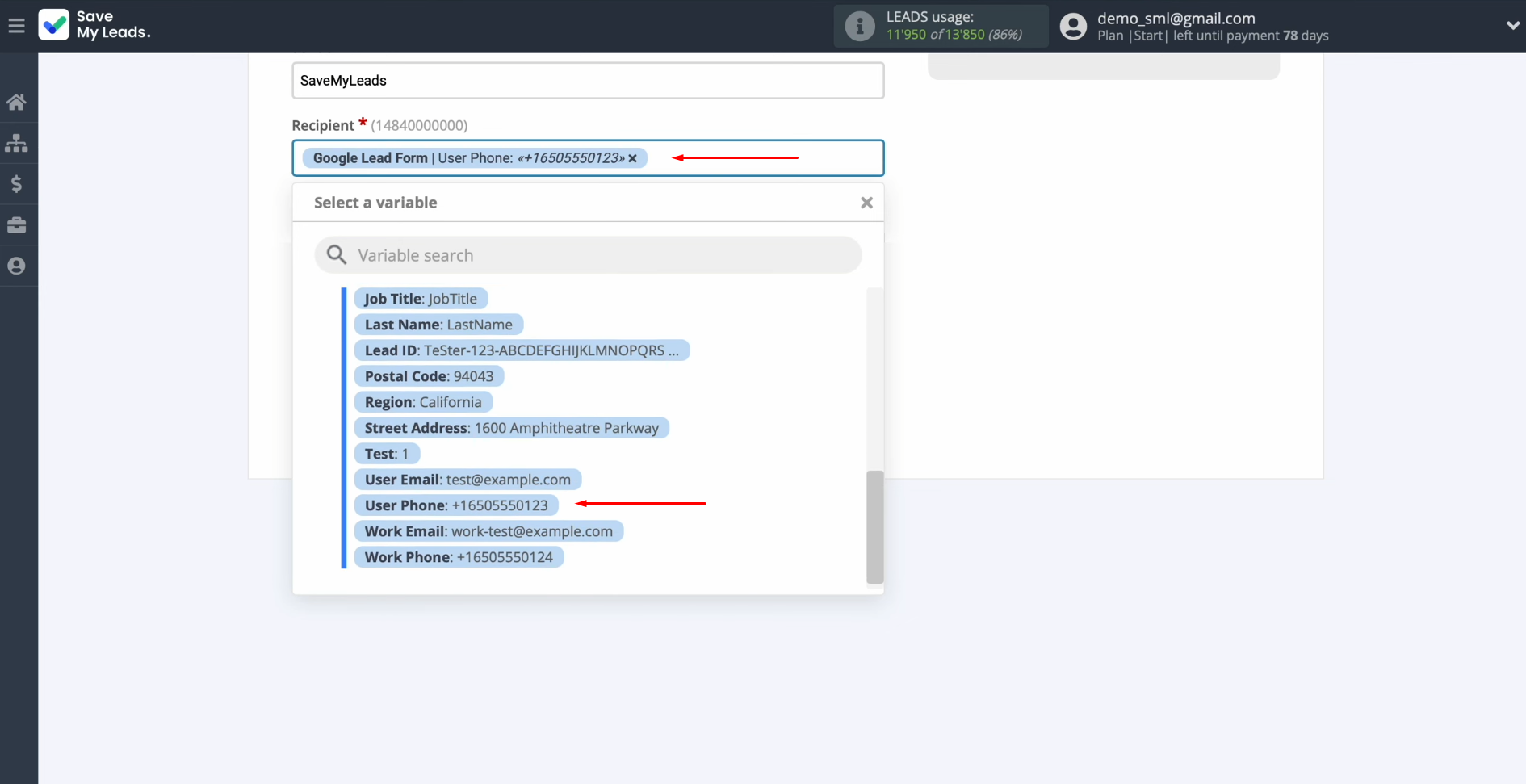This screenshot has width=1526, height=784.
Task: Open the hamburger menu
Action: tap(16, 26)
